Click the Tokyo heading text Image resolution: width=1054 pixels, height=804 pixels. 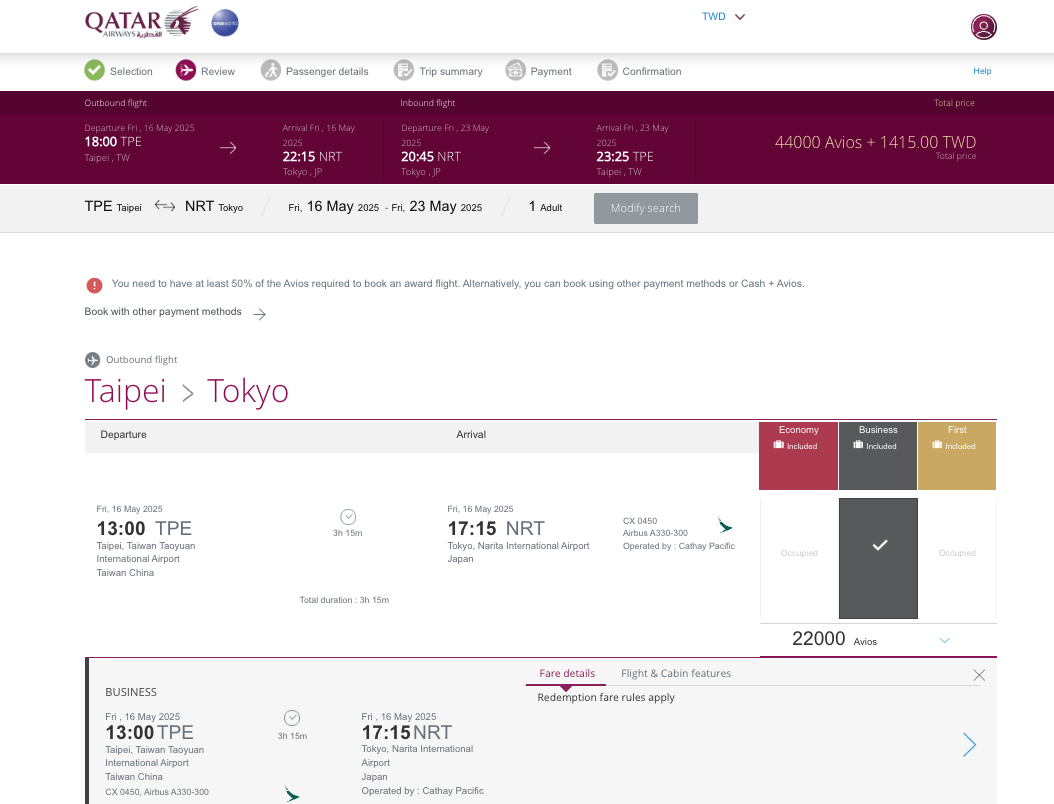click(x=247, y=391)
